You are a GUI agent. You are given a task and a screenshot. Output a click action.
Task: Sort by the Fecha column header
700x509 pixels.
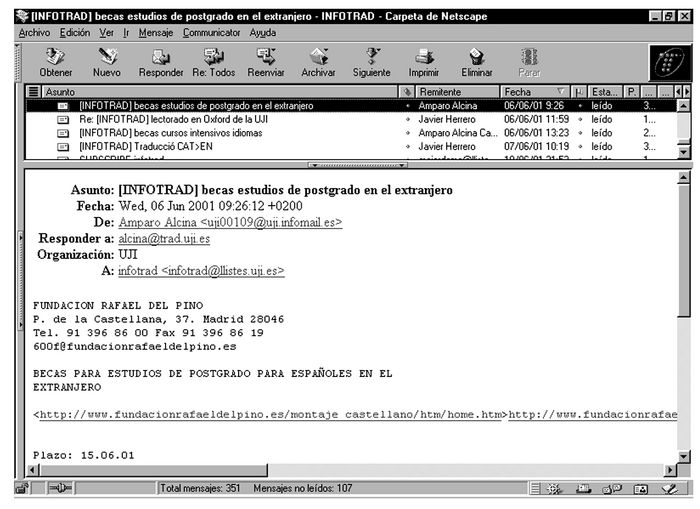534,92
